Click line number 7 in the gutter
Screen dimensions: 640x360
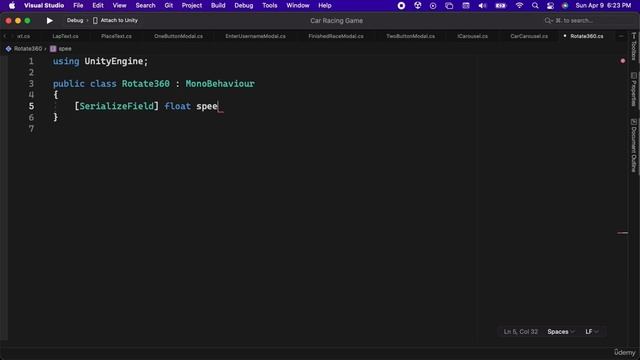click(31, 129)
